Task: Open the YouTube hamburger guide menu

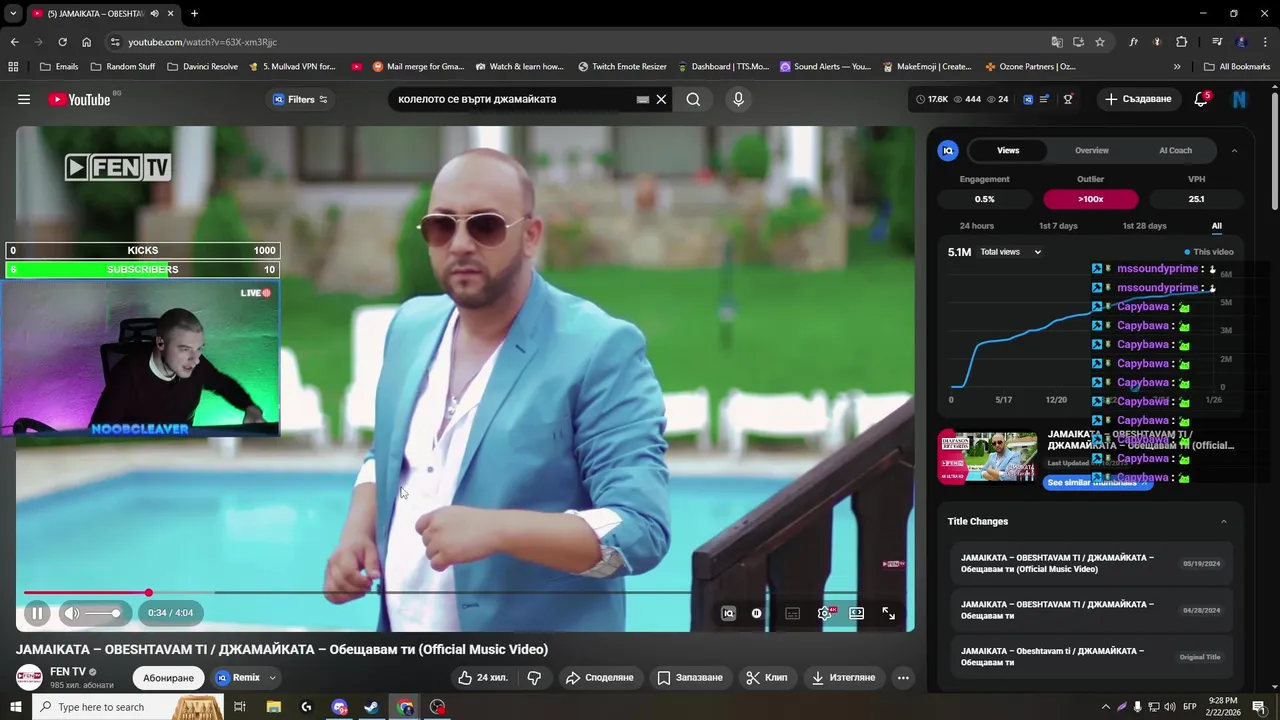Action: 24,99
